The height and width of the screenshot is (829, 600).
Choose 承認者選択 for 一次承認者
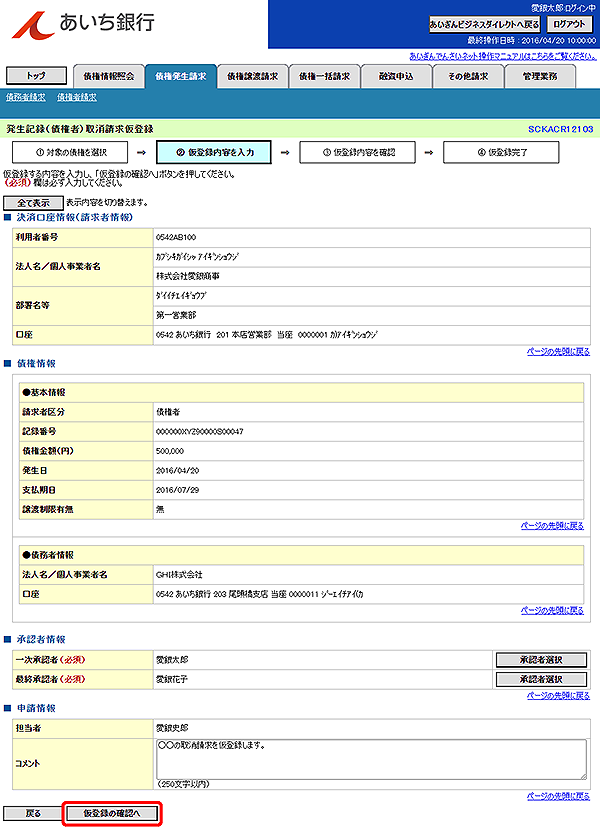541,660
